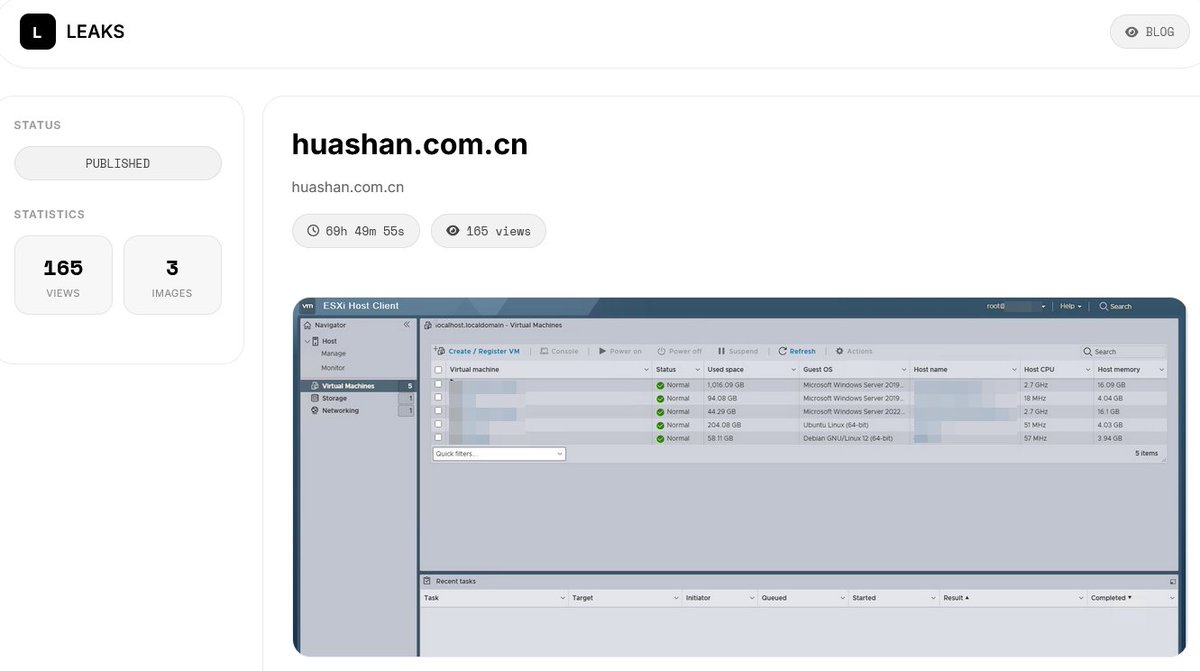Click Create / Register VM toolbar button

coord(477,351)
